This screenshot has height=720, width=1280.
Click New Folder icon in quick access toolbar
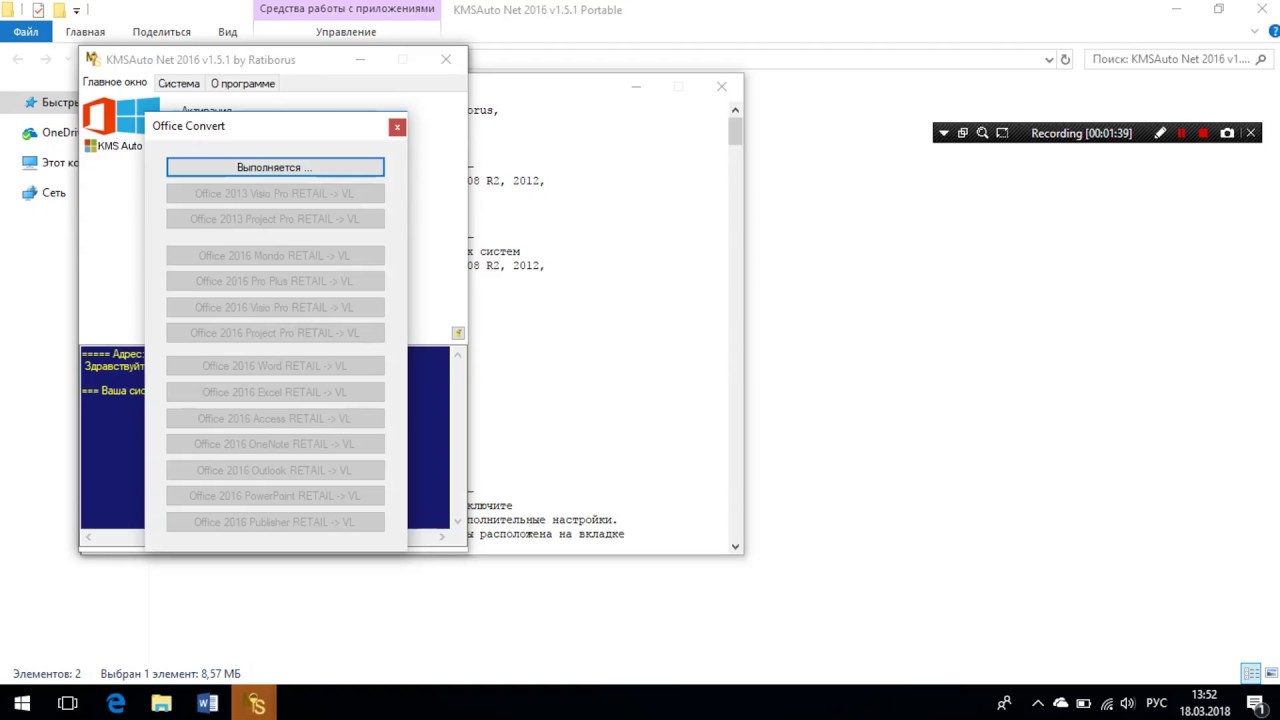pyautogui.click(x=59, y=10)
